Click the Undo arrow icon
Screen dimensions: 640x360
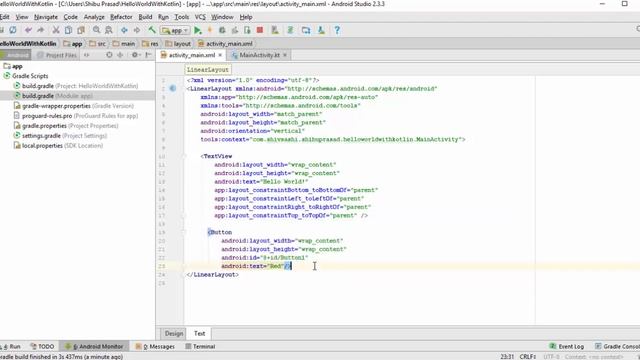28,30
